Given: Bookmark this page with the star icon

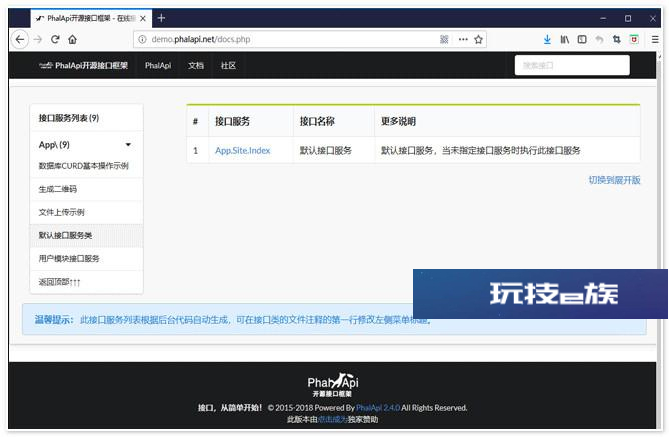Looking at the screenshot, I should tap(478, 39).
